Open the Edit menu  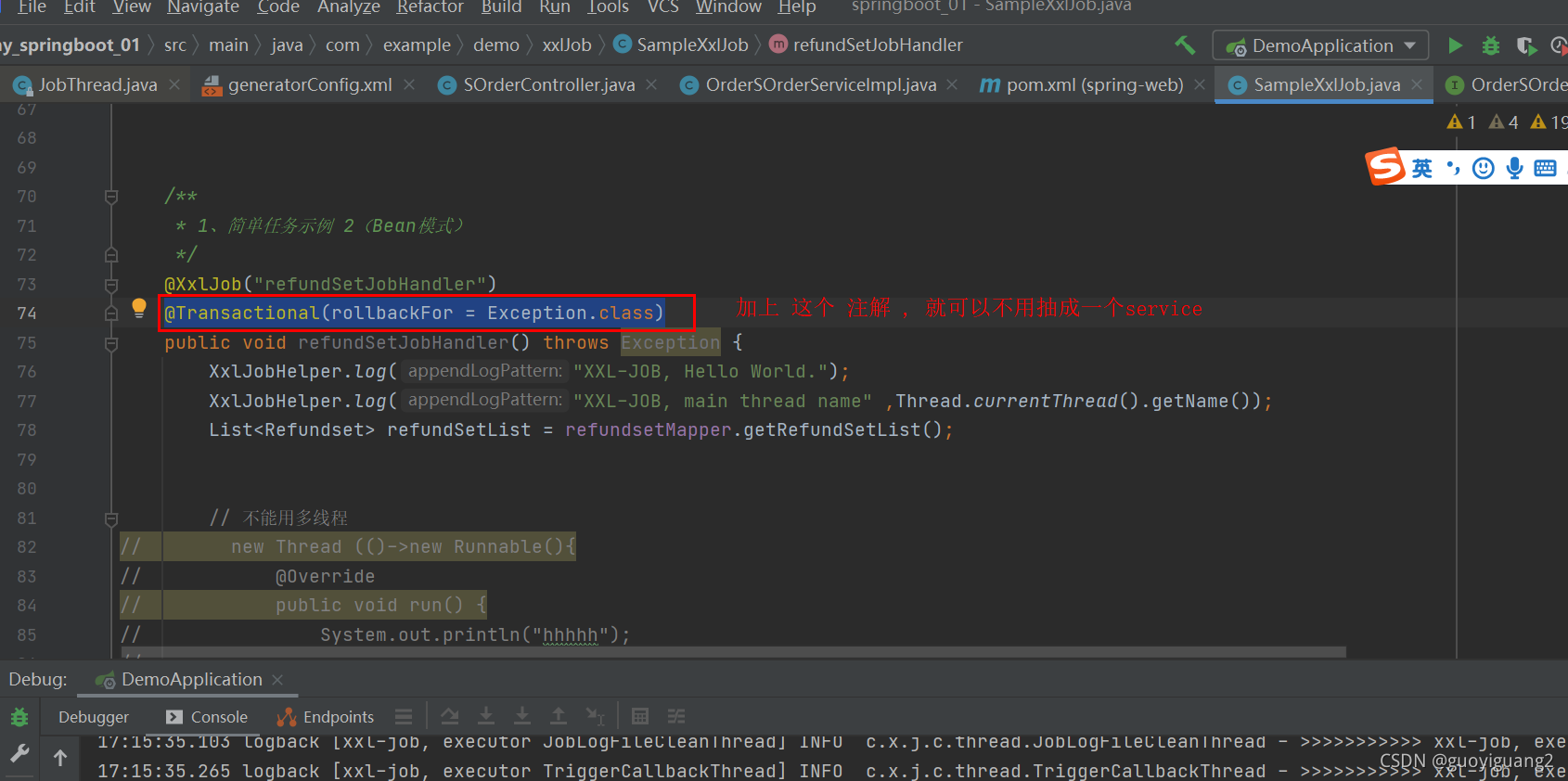tap(80, 6)
